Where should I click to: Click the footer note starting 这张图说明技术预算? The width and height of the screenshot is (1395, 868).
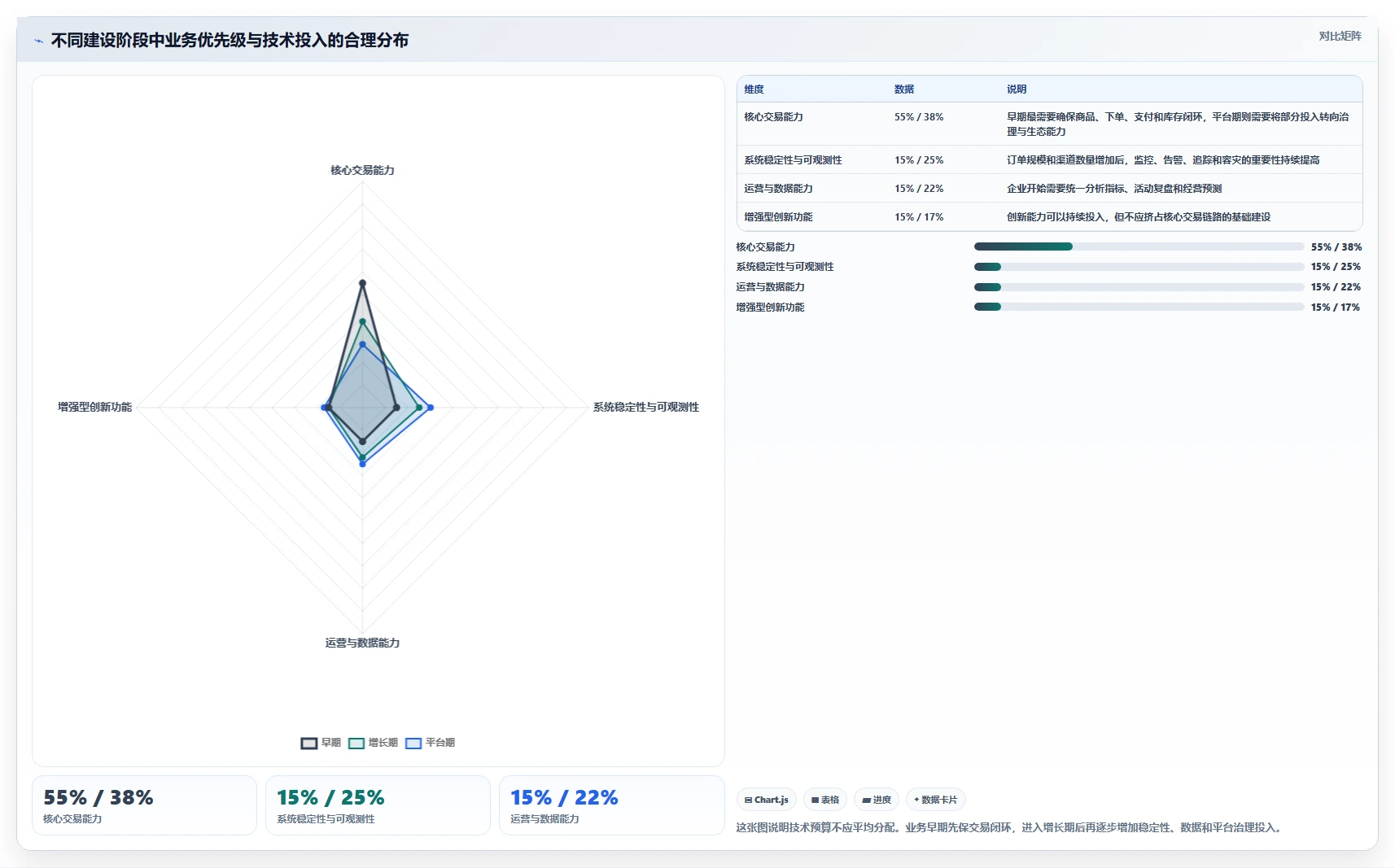[1010, 827]
